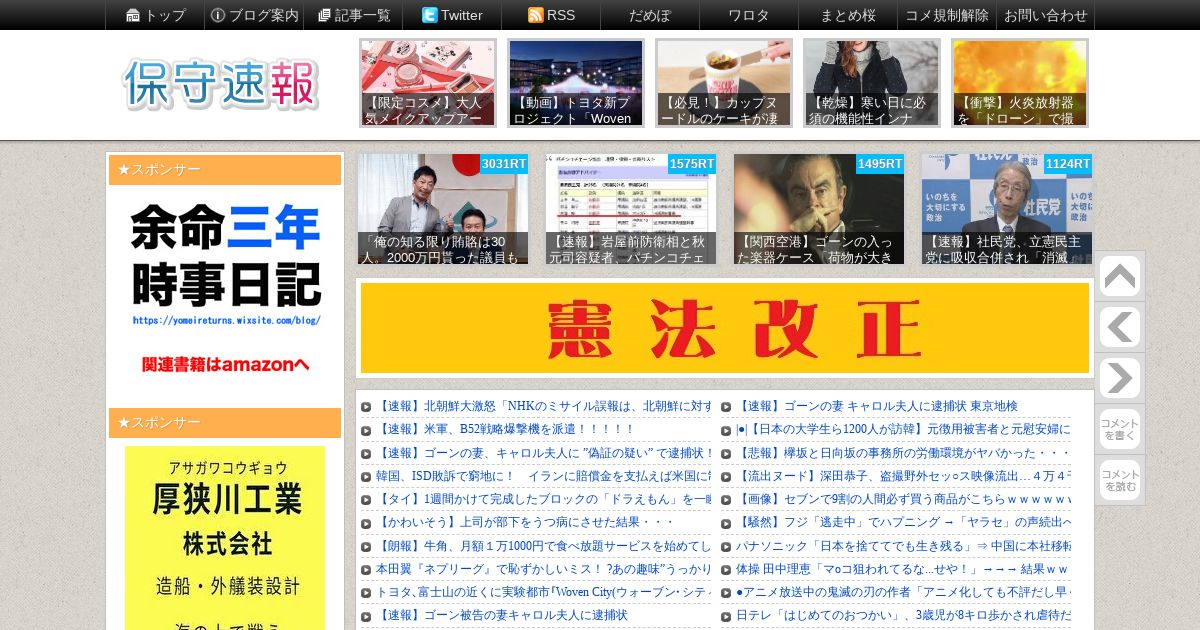
Task: Open 韓国、ISD敗訴で窮地に link
Action: tap(544, 476)
